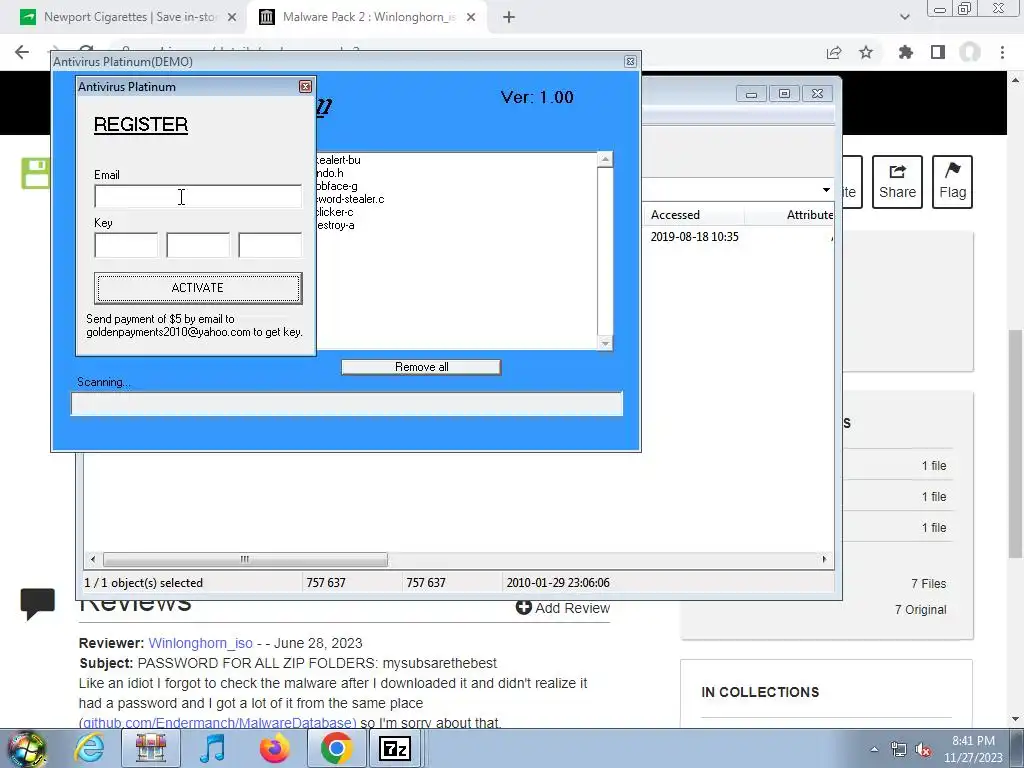Click scroll down arrow in threat list
Image resolution: width=1024 pixels, height=768 pixels.
click(605, 344)
